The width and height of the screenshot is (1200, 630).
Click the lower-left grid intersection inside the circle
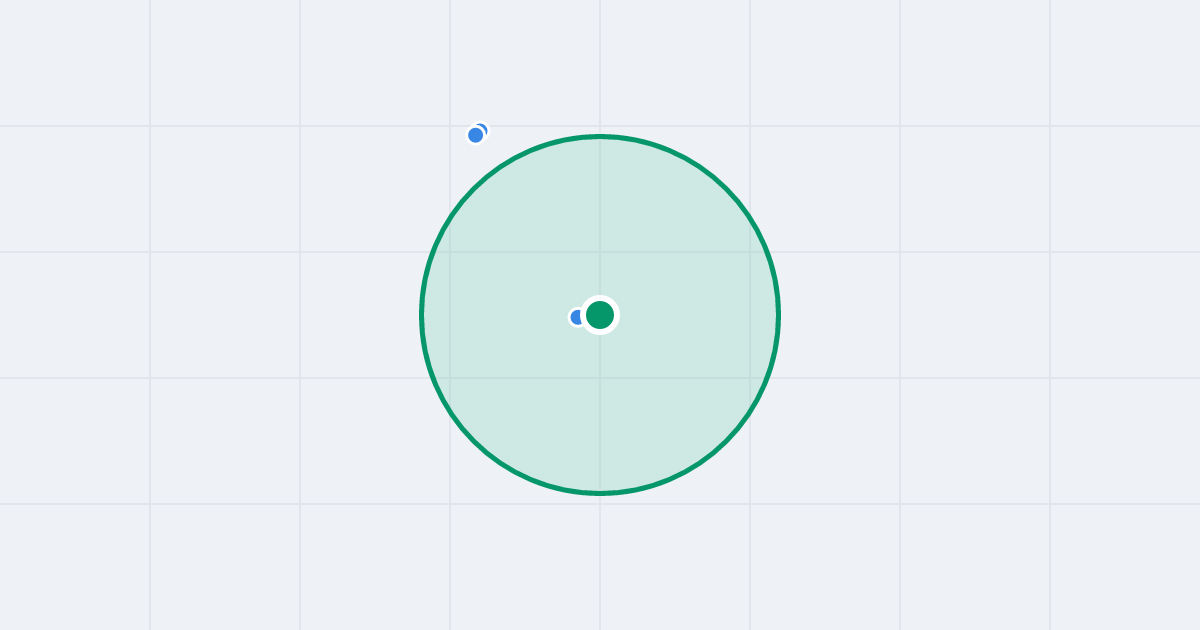pos(450,378)
